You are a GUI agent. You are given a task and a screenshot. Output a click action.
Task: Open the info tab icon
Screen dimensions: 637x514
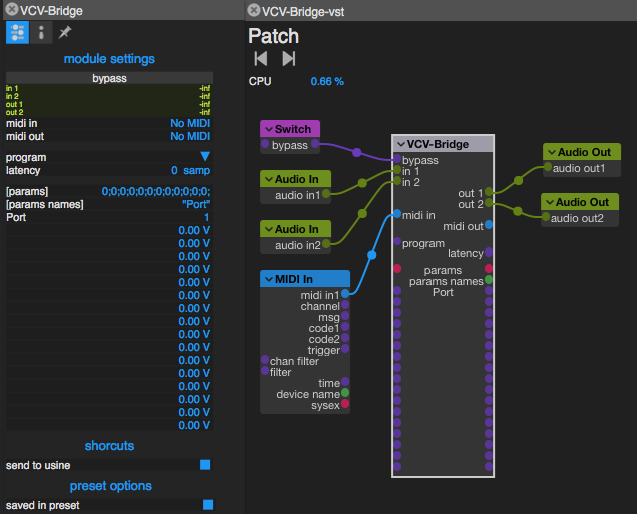[41, 33]
